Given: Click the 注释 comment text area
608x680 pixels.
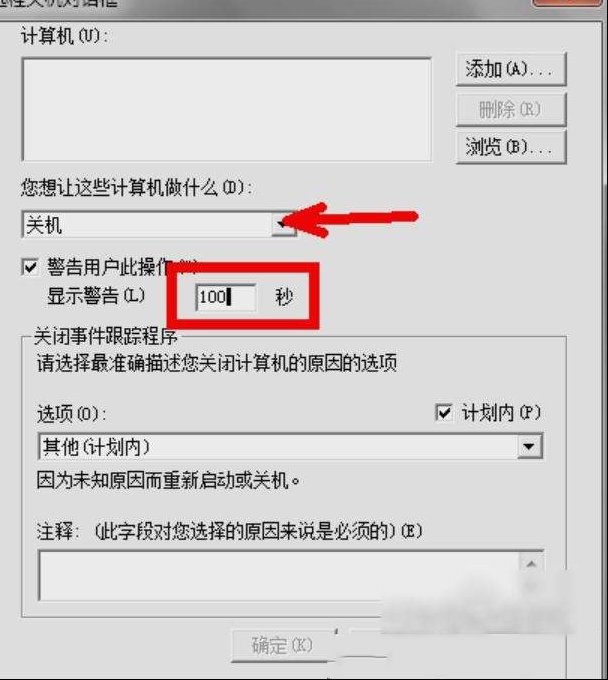Looking at the screenshot, I should (x=279, y=575).
